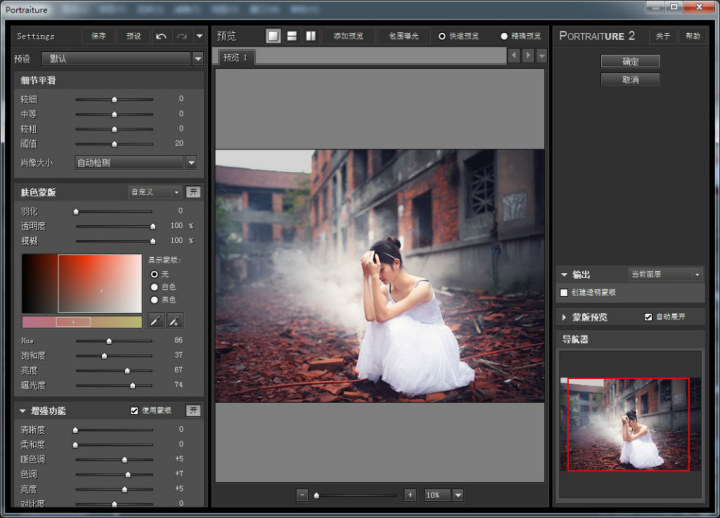Click the main preview photo of the woman
Screen dimensions: 720x518
click(380, 276)
